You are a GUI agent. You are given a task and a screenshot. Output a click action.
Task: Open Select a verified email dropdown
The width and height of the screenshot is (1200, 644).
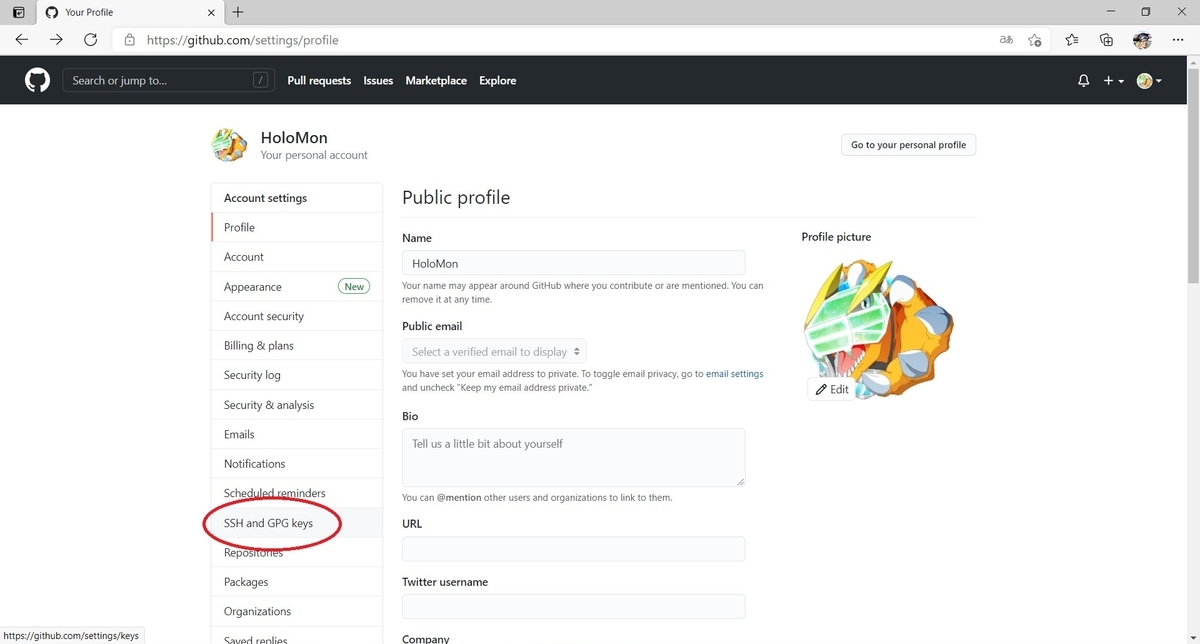coord(494,352)
